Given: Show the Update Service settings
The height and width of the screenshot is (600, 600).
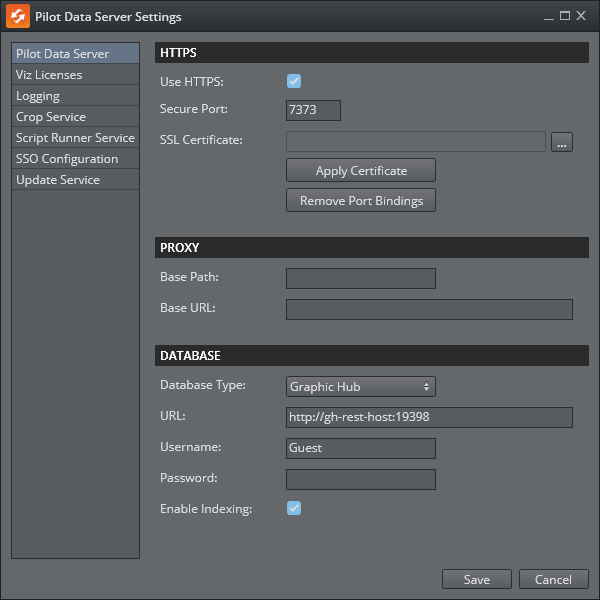Looking at the screenshot, I should tap(75, 180).
